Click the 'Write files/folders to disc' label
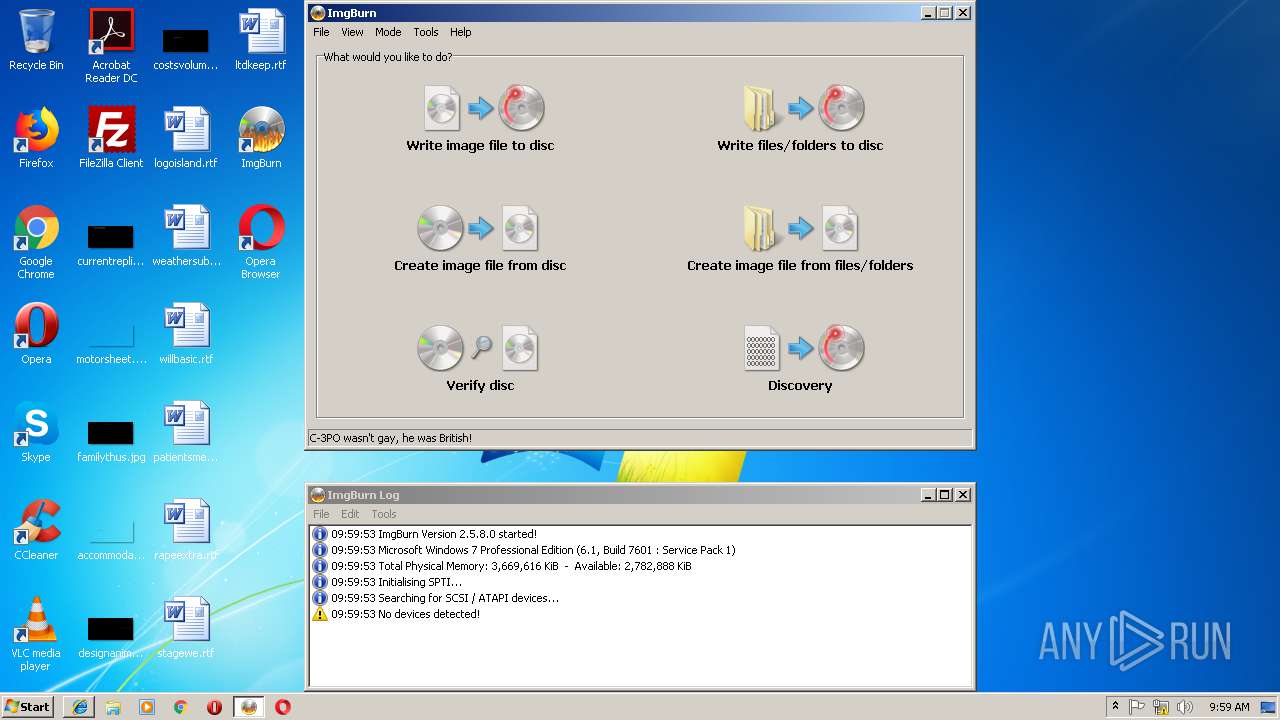The image size is (1280, 720). tap(800, 145)
